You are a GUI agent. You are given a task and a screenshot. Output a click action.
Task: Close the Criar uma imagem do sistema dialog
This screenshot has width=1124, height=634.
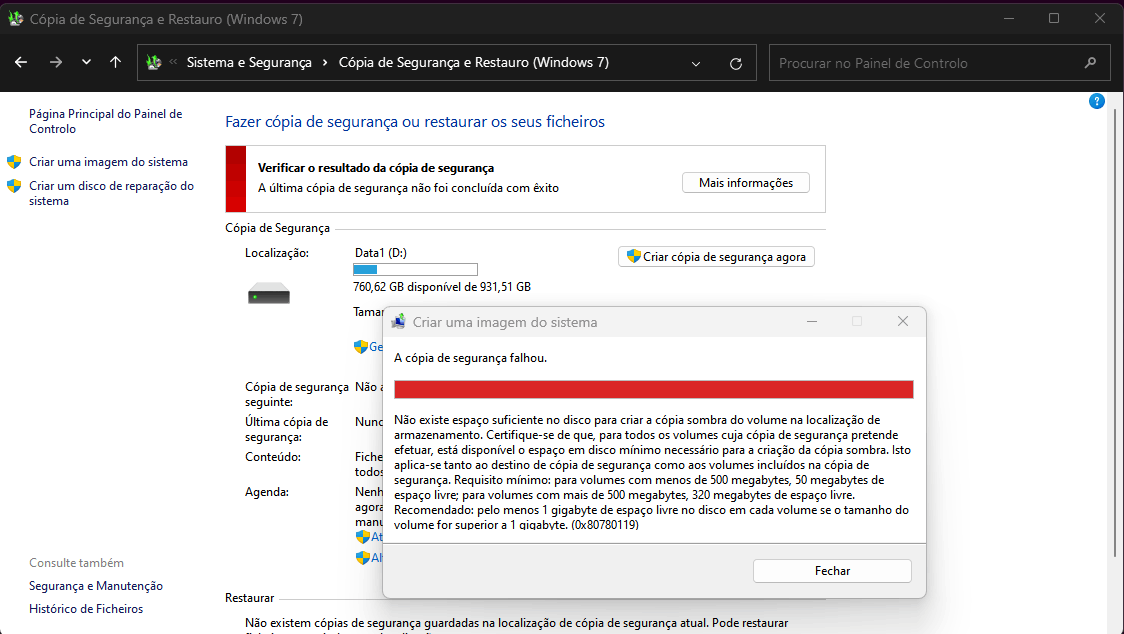point(902,321)
